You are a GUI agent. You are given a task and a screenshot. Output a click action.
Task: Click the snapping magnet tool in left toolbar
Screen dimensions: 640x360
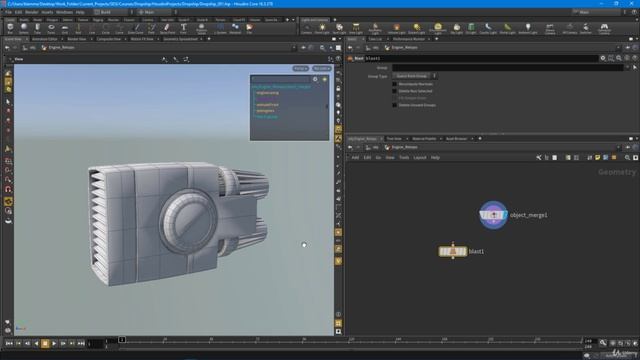pos(8,189)
